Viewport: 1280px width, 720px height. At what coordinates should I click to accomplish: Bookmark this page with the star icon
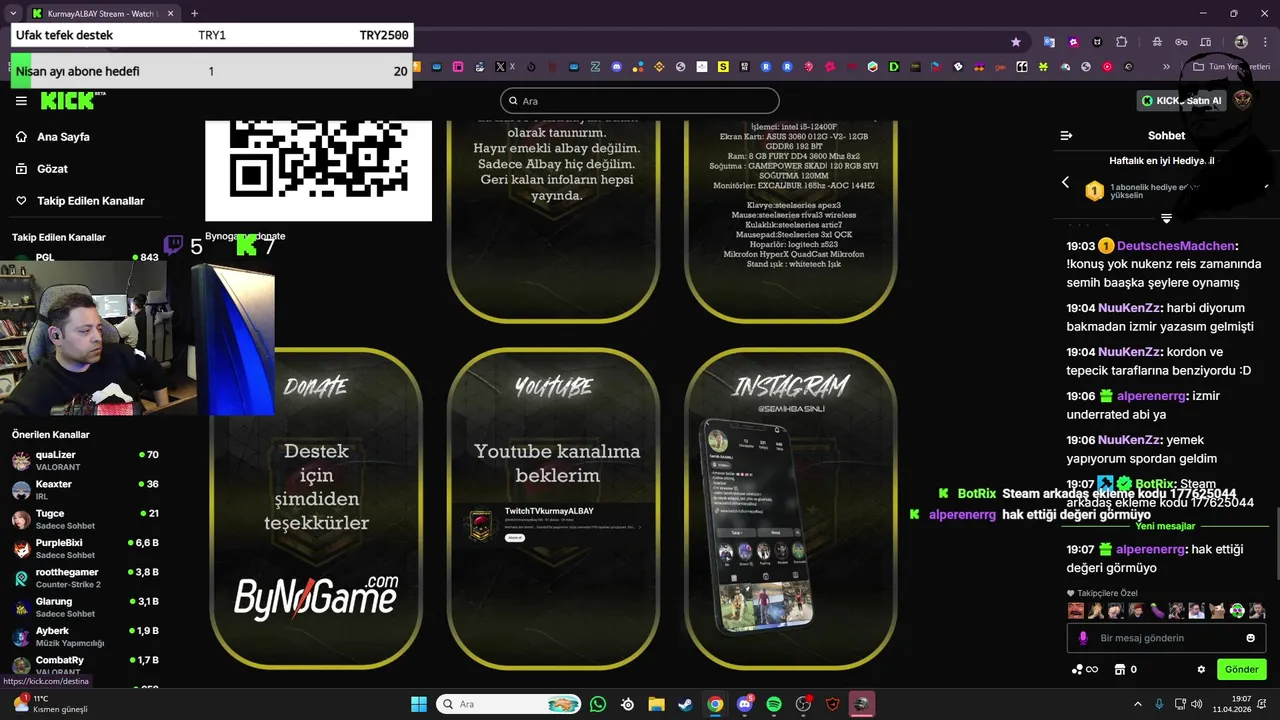[1016, 42]
